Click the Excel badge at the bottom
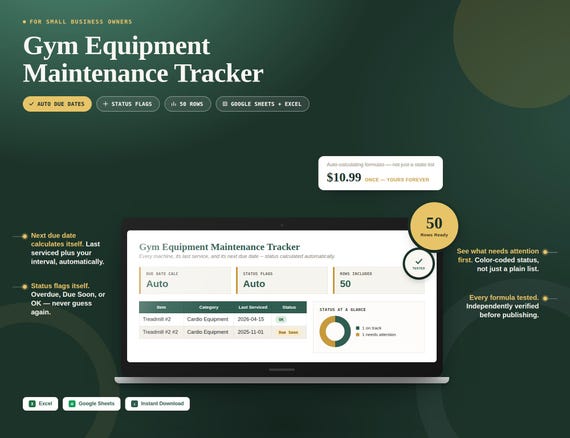570x438 pixels. coord(40,404)
